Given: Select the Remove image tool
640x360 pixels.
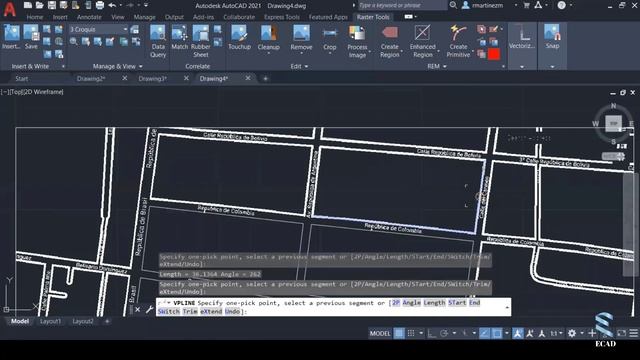Looking at the screenshot, I should coord(301,39).
